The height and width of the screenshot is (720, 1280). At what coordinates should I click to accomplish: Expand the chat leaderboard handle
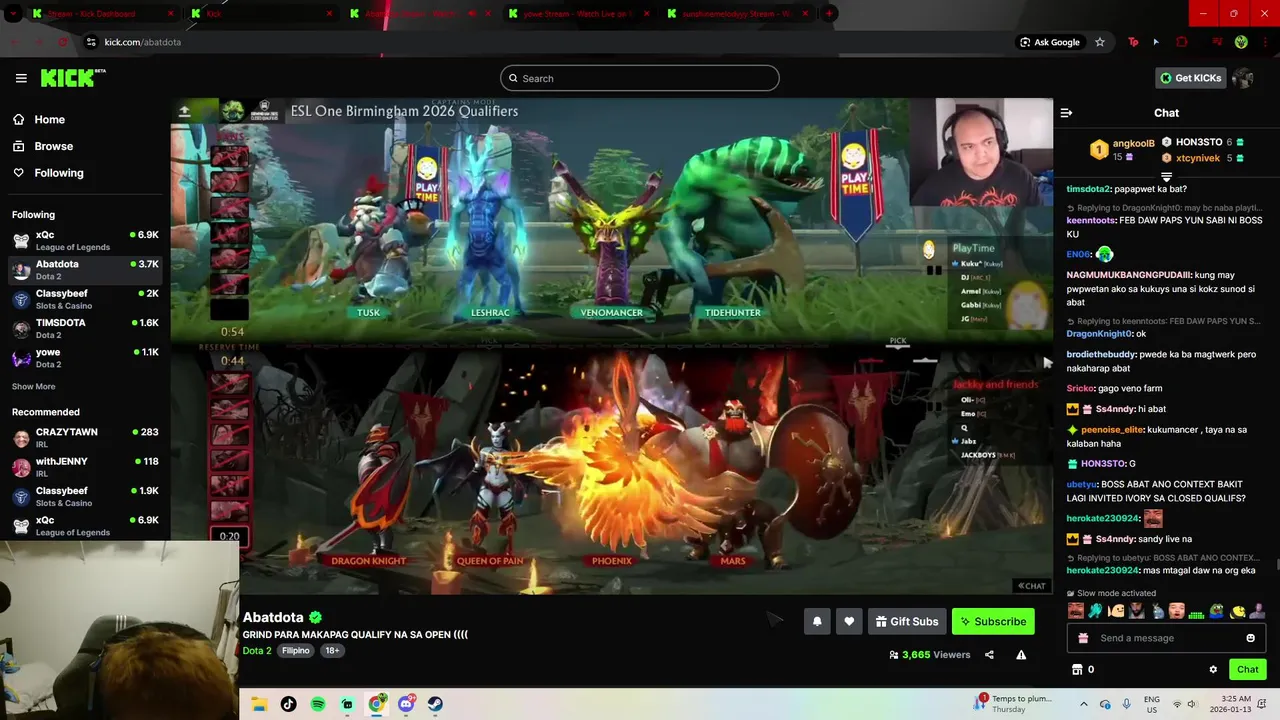coord(1166,177)
